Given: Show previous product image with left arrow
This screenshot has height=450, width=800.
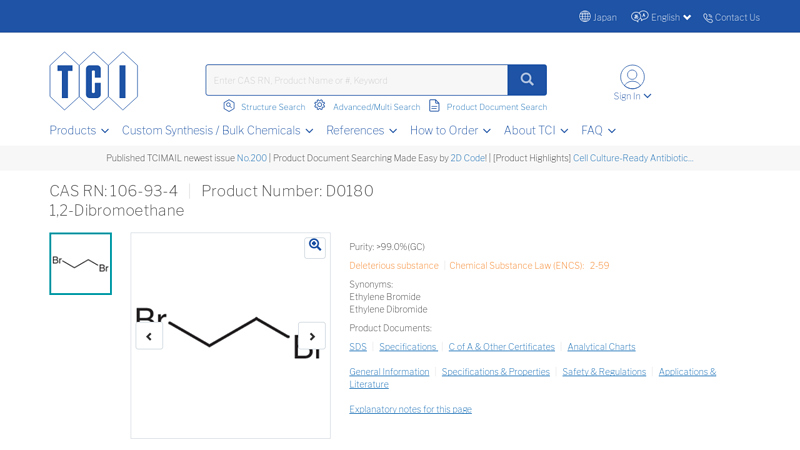Looking at the screenshot, I should pyautogui.click(x=149, y=336).
